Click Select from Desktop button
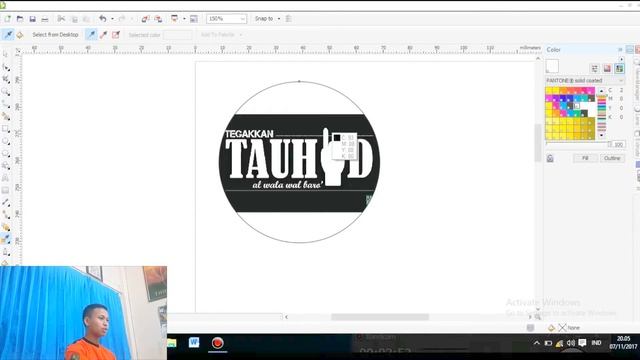 (56, 35)
